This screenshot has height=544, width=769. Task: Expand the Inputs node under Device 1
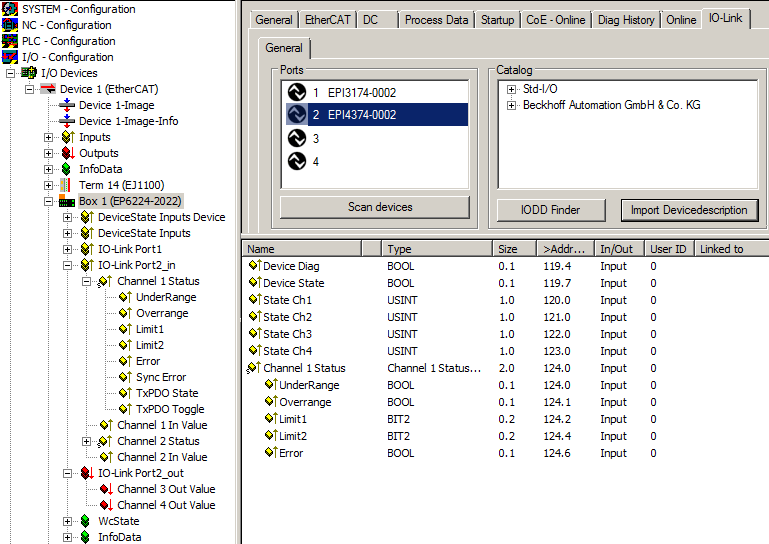coord(48,137)
